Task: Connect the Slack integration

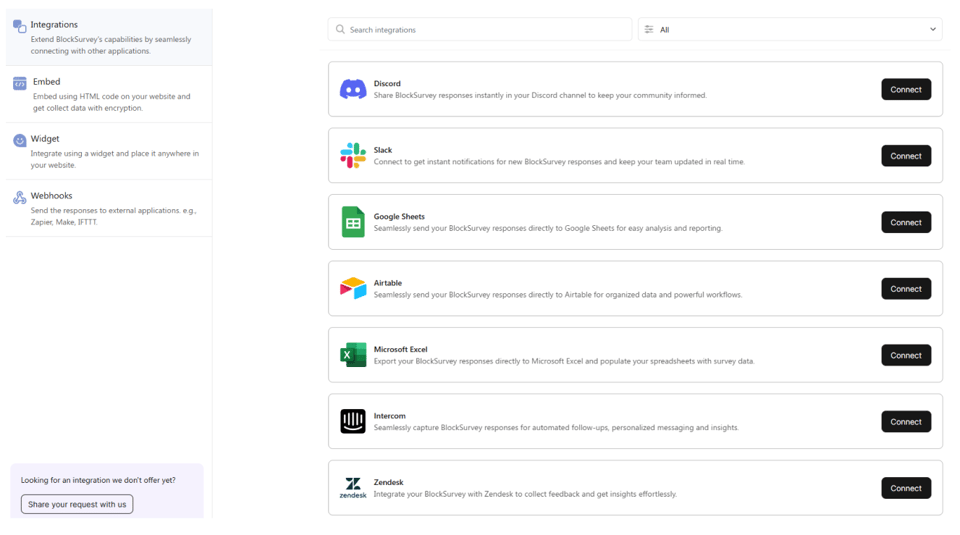Action: [906, 155]
